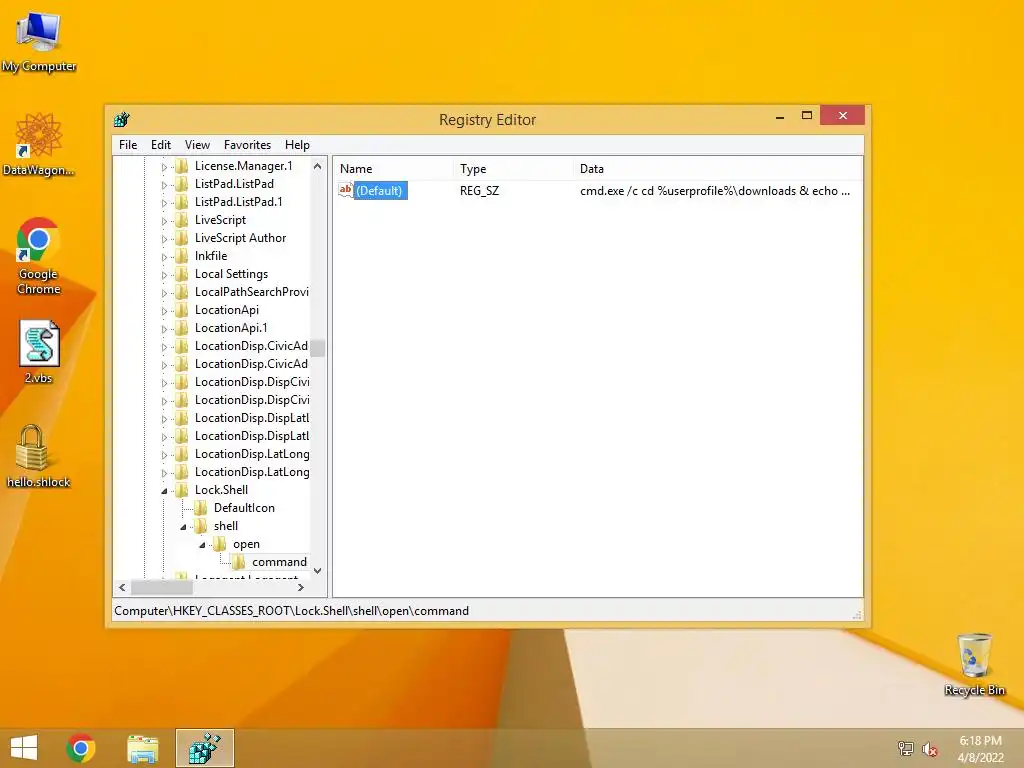Click the taskbar clock and date
This screenshot has width=1024, height=768.
click(980, 749)
